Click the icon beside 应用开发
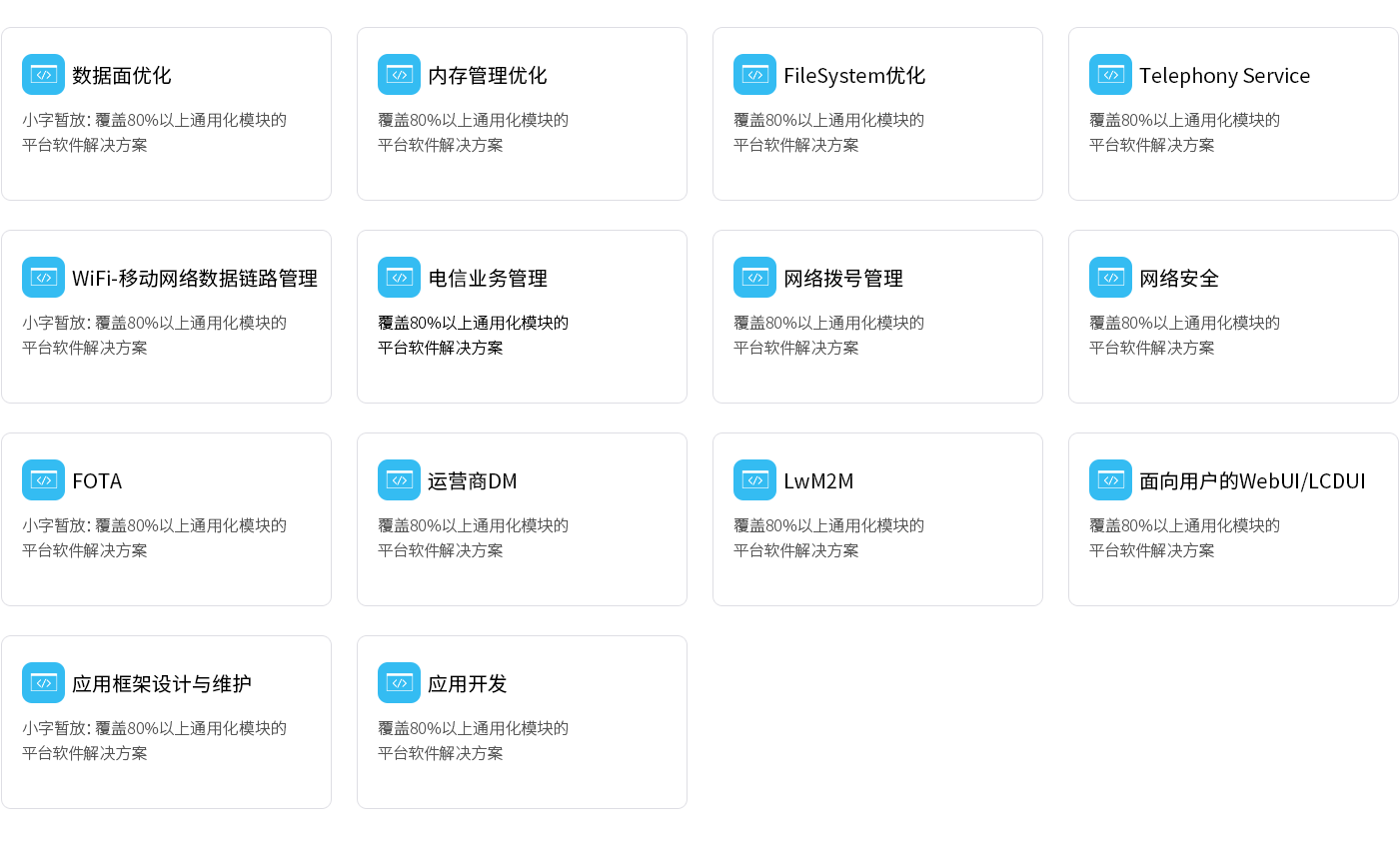This screenshot has height=852, width=1400. 399,683
